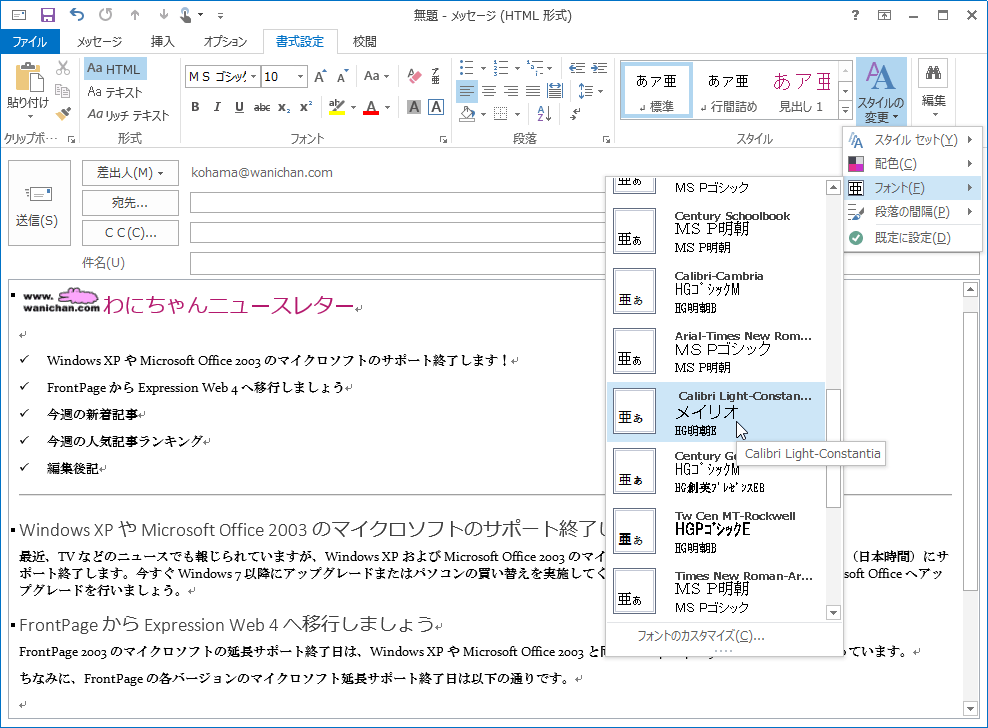This screenshot has height=728, width=988.
Task: Click the 宛先... button
Action: point(130,203)
